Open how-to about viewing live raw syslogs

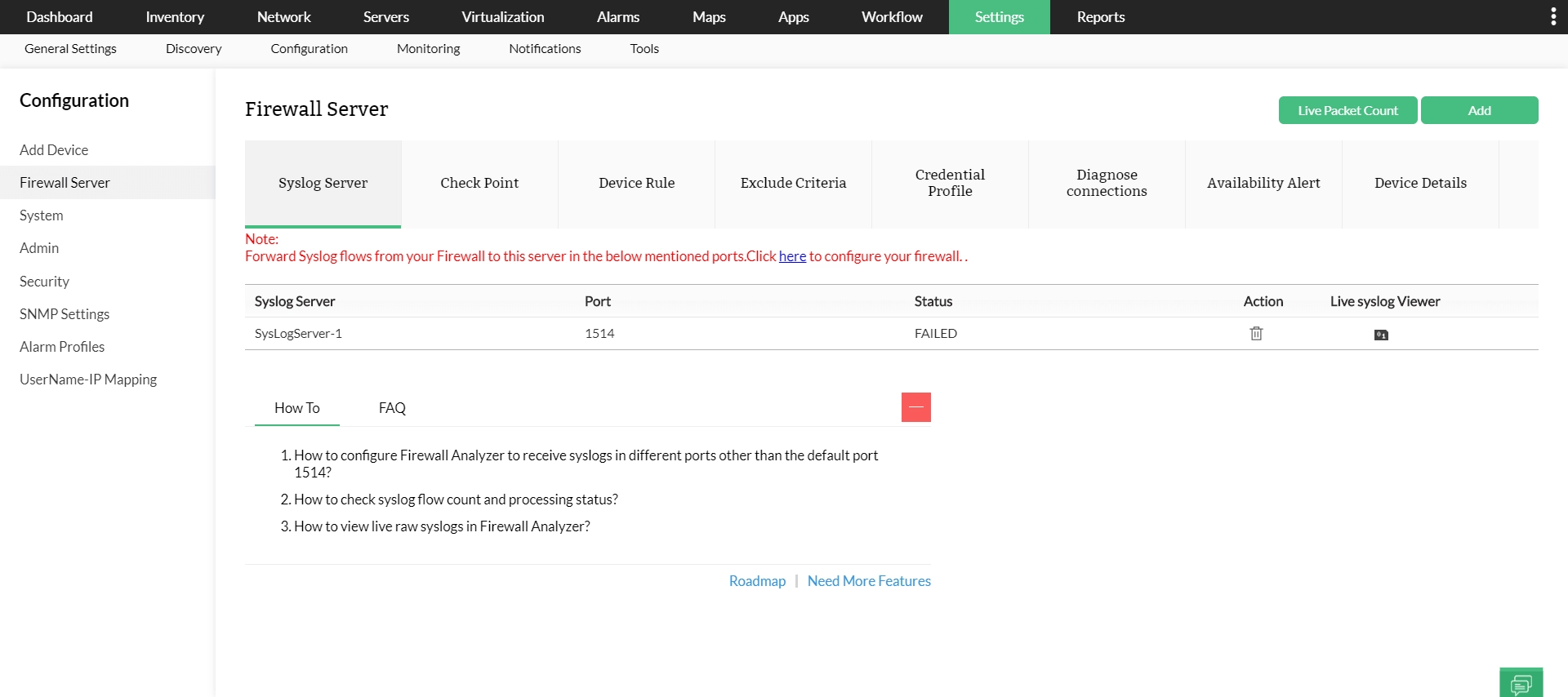pos(442,526)
